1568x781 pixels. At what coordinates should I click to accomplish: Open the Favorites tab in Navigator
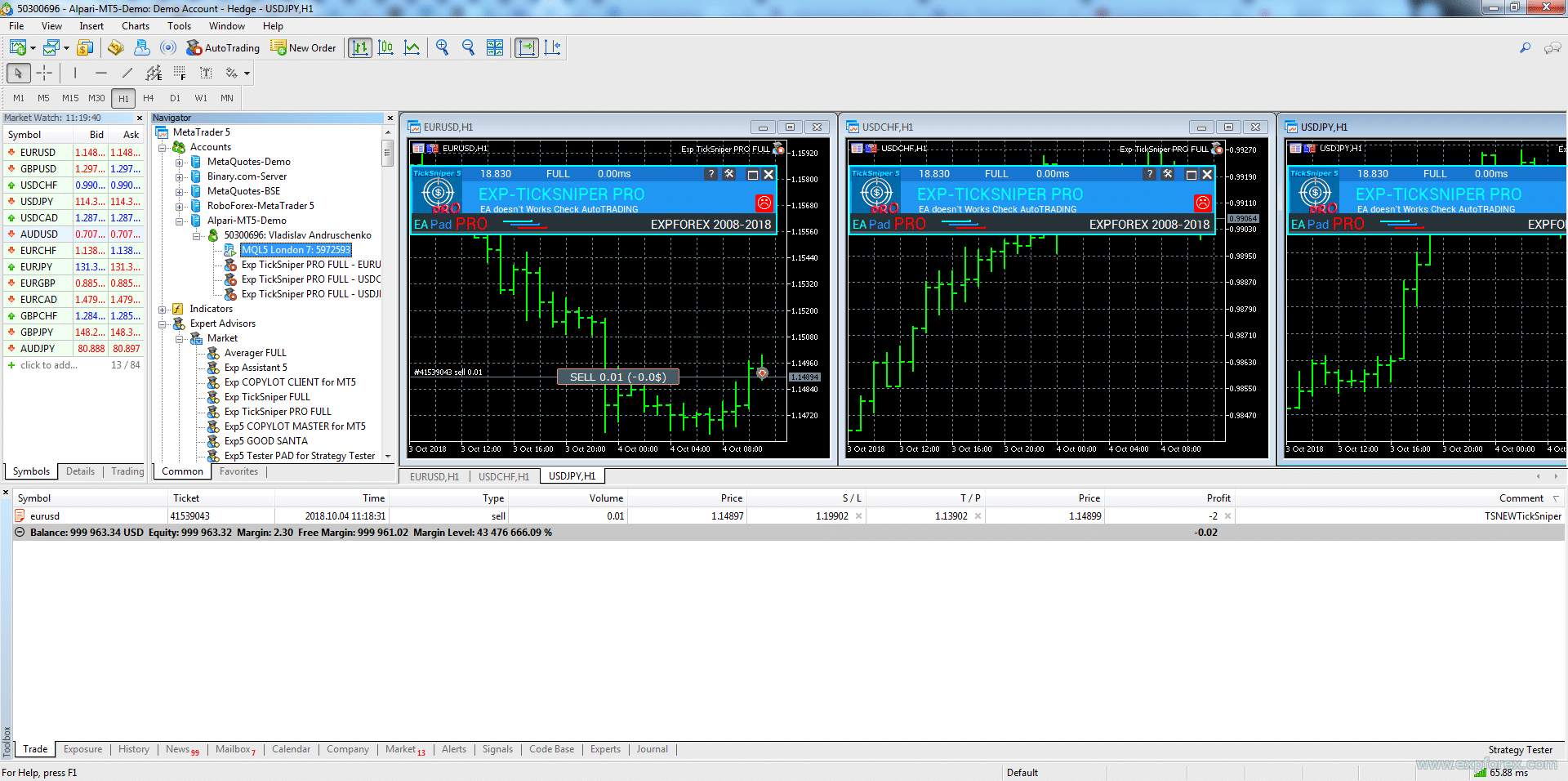[238, 471]
